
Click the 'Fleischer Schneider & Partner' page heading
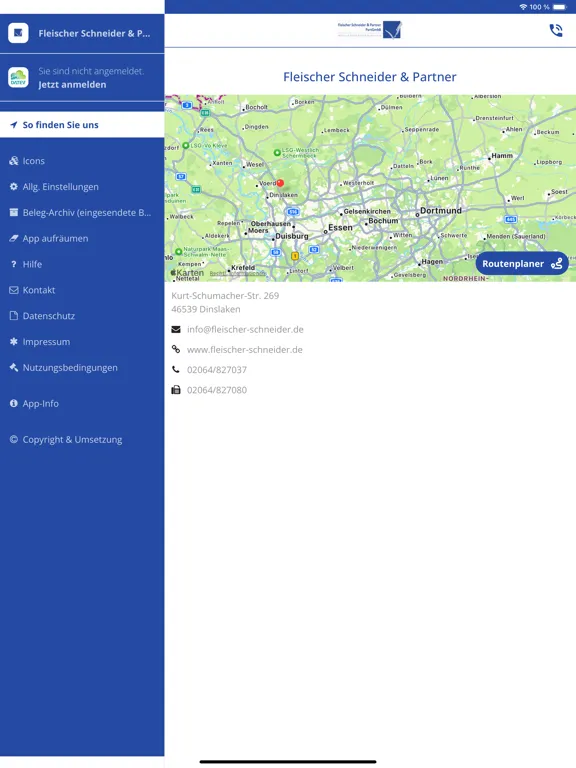370,77
